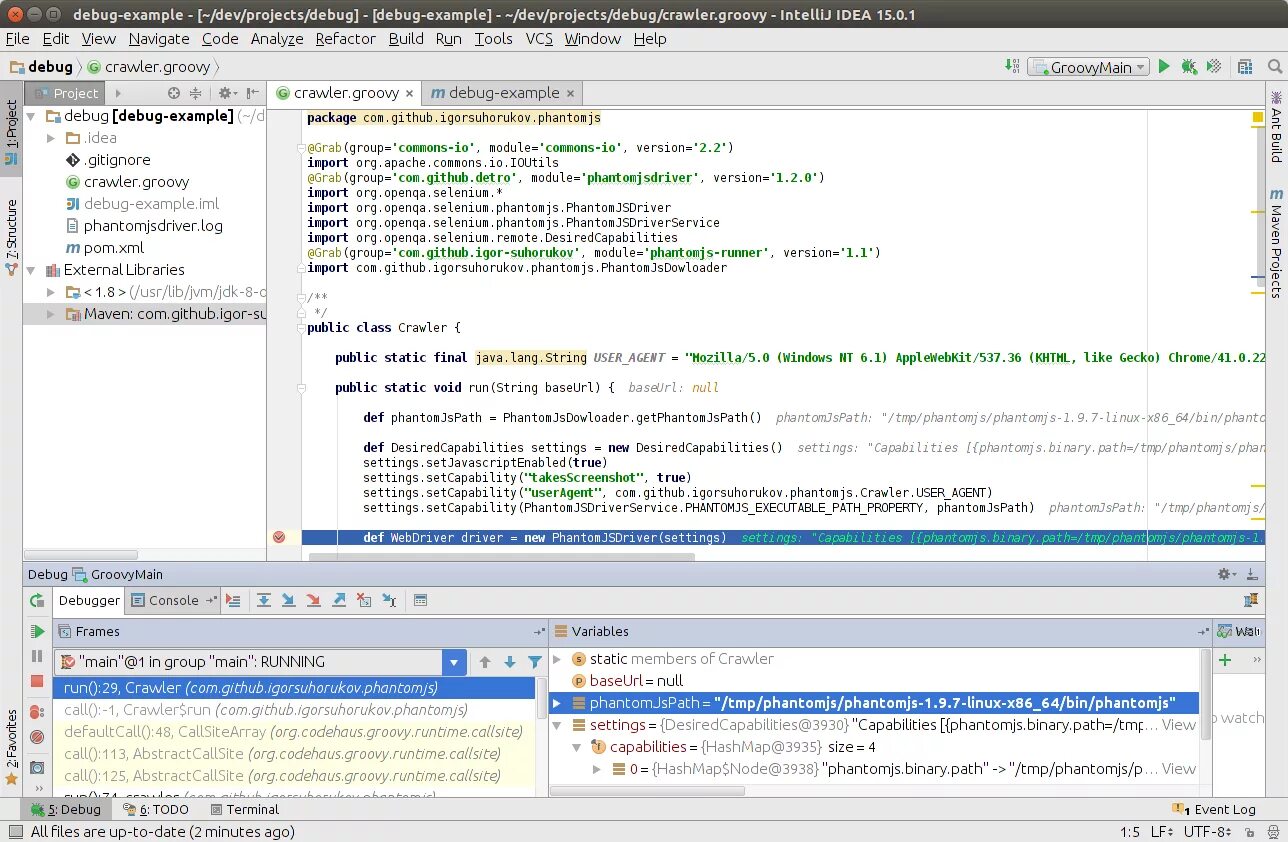Open the GroovyMain run configuration dropdown
The width and height of the screenshot is (1288, 842).
click(1087, 67)
